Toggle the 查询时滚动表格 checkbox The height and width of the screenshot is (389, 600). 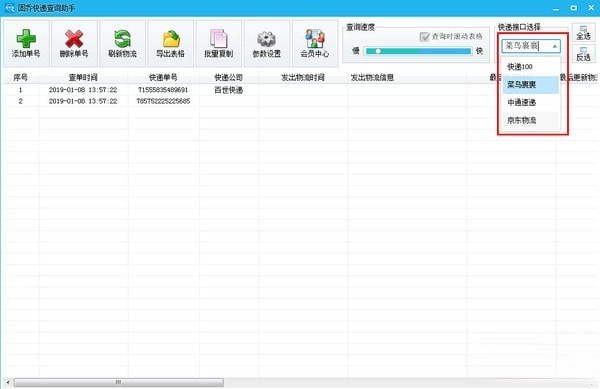click(x=424, y=37)
